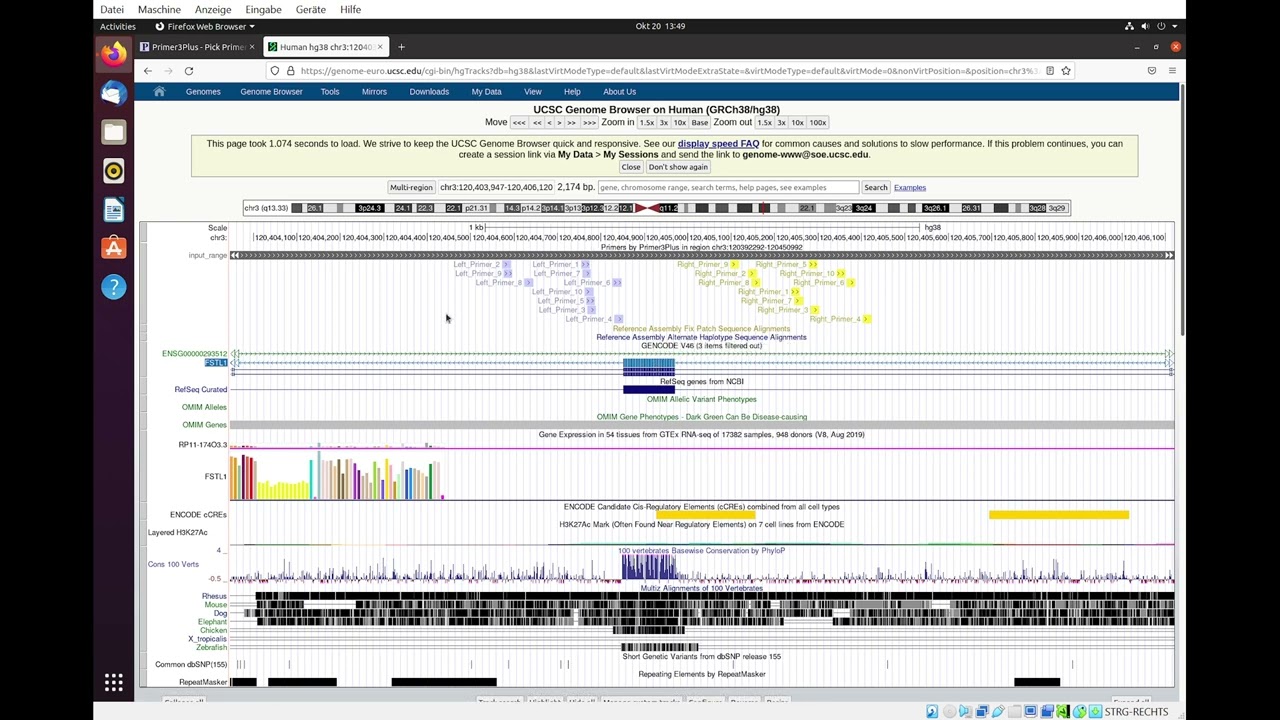Image resolution: width=1280 pixels, height=720 pixels.
Task: Open a new Firefox tab
Action: pyautogui.click(x=401, y=47)
